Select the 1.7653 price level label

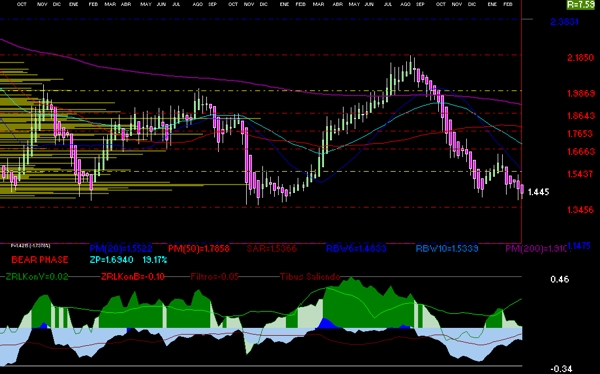click(580, 134)
